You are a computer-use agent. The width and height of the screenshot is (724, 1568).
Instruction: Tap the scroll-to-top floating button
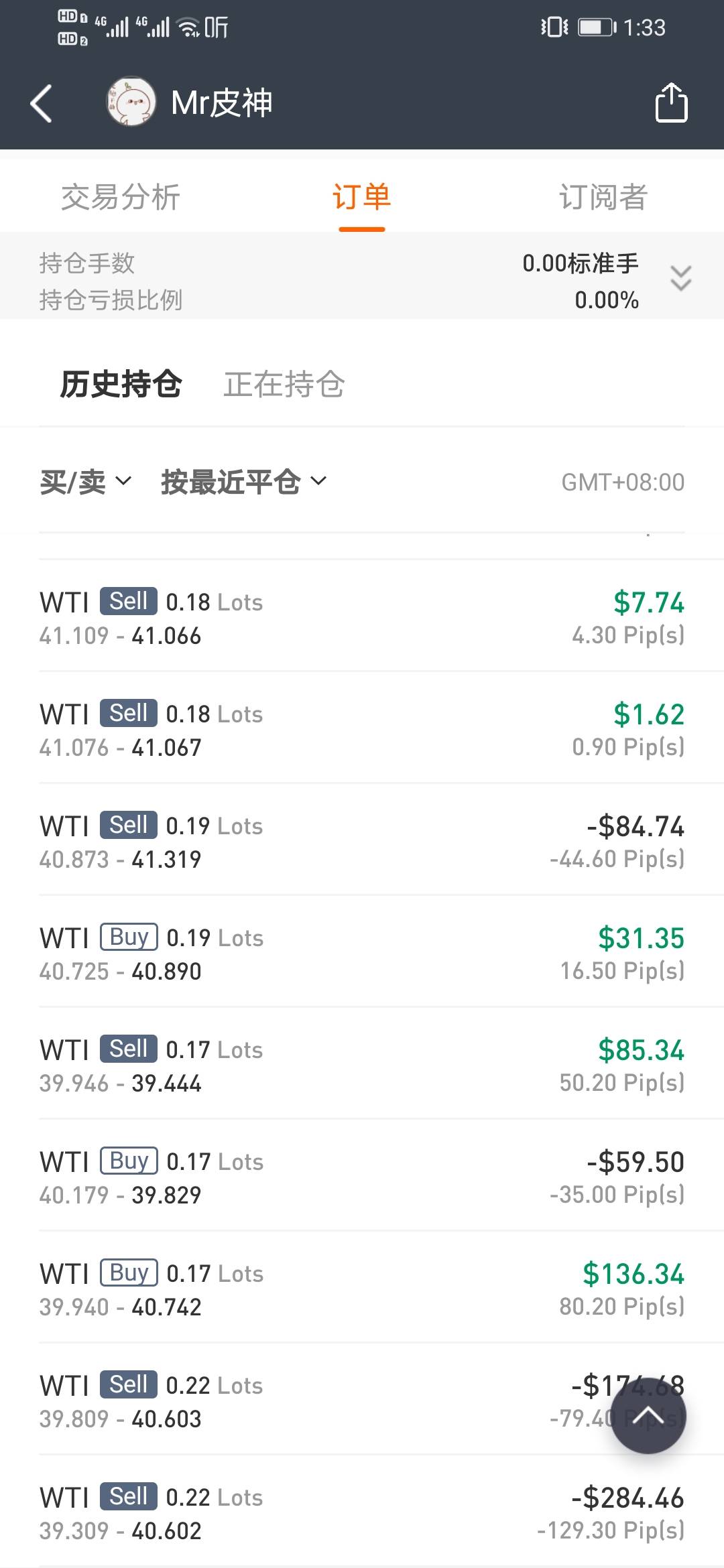click(x=648, y=1417)
